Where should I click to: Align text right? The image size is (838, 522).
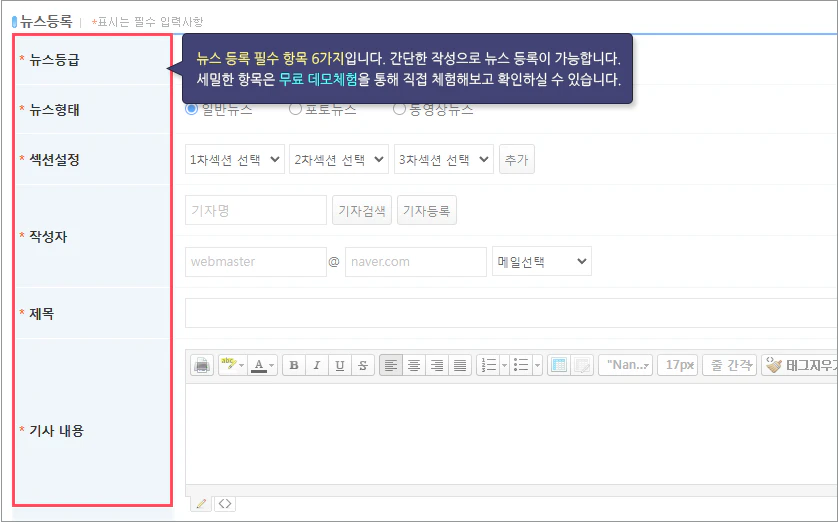[x=437, y=365]
